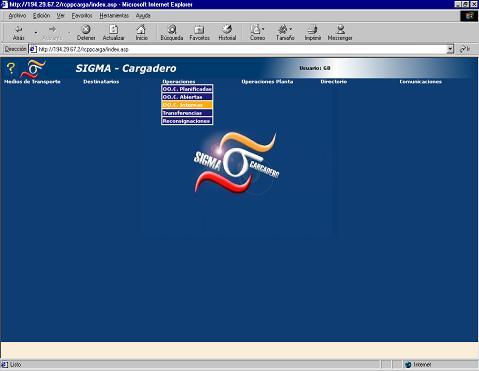479x371 pixels.
Task: Click the Detener stop icon
Action: click(x=86, y=29)
